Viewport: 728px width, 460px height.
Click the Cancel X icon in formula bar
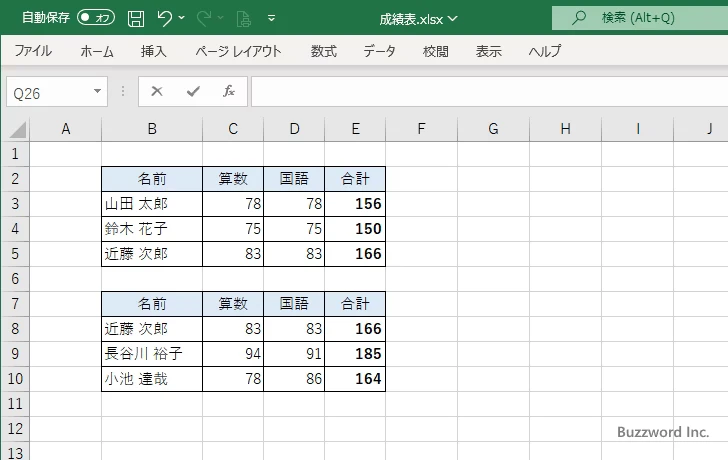(157, 91)
